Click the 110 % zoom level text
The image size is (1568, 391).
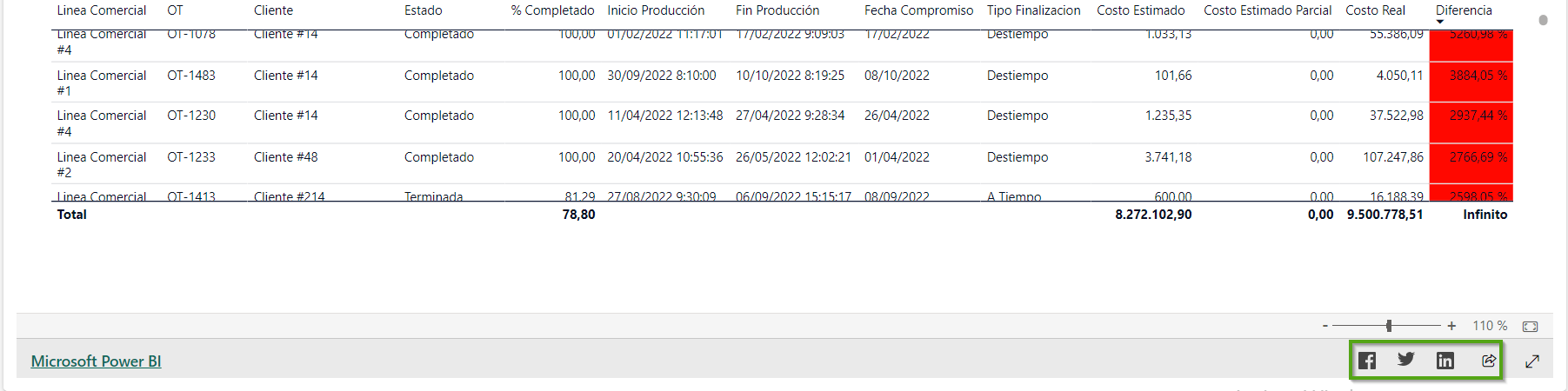click(x=1490, y=326)
